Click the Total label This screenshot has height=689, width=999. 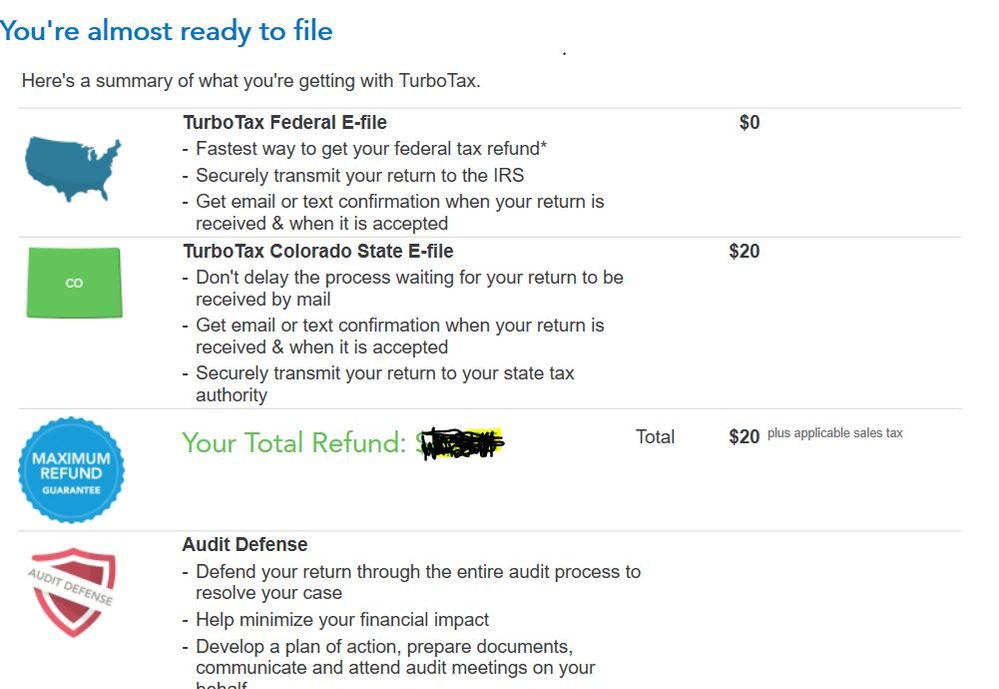655,437
